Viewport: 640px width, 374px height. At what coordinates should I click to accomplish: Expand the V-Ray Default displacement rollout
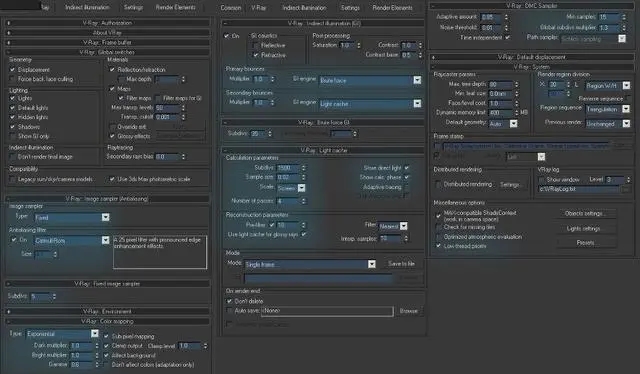[532, 57]
